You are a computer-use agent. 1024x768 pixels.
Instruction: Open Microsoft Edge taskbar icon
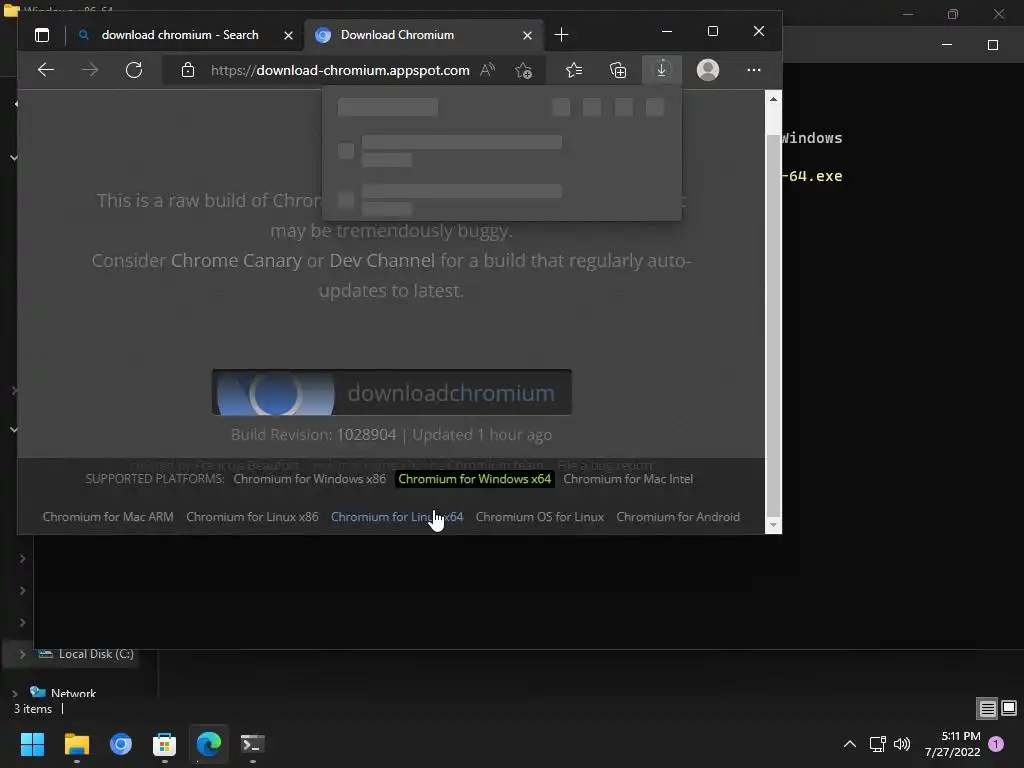pos(209,744)
